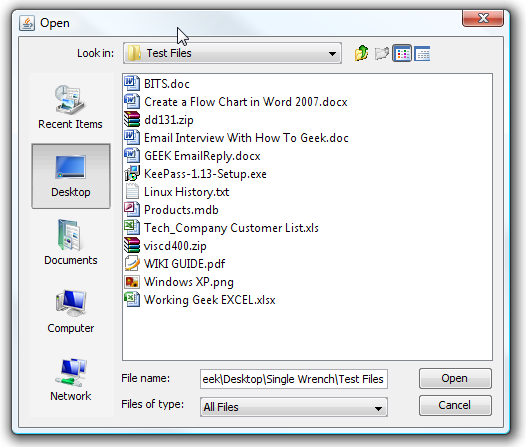Select the Desktop shortcut
526x447 pixels.
click(x=71, y=176)
